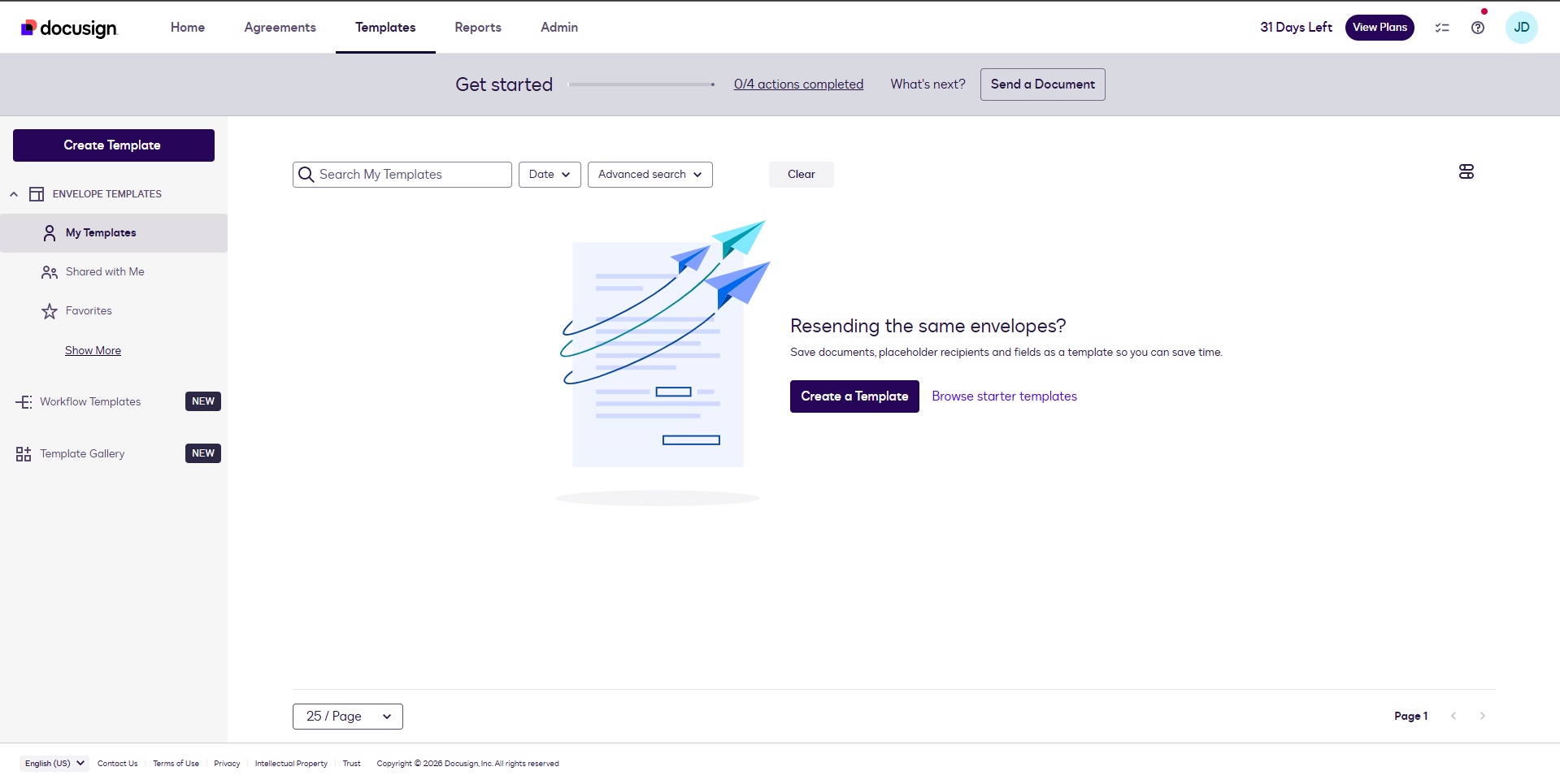The height and width of the screenshot is (784, 1560).
Task: Click the Page 1 label
Action: [1410, 716]
